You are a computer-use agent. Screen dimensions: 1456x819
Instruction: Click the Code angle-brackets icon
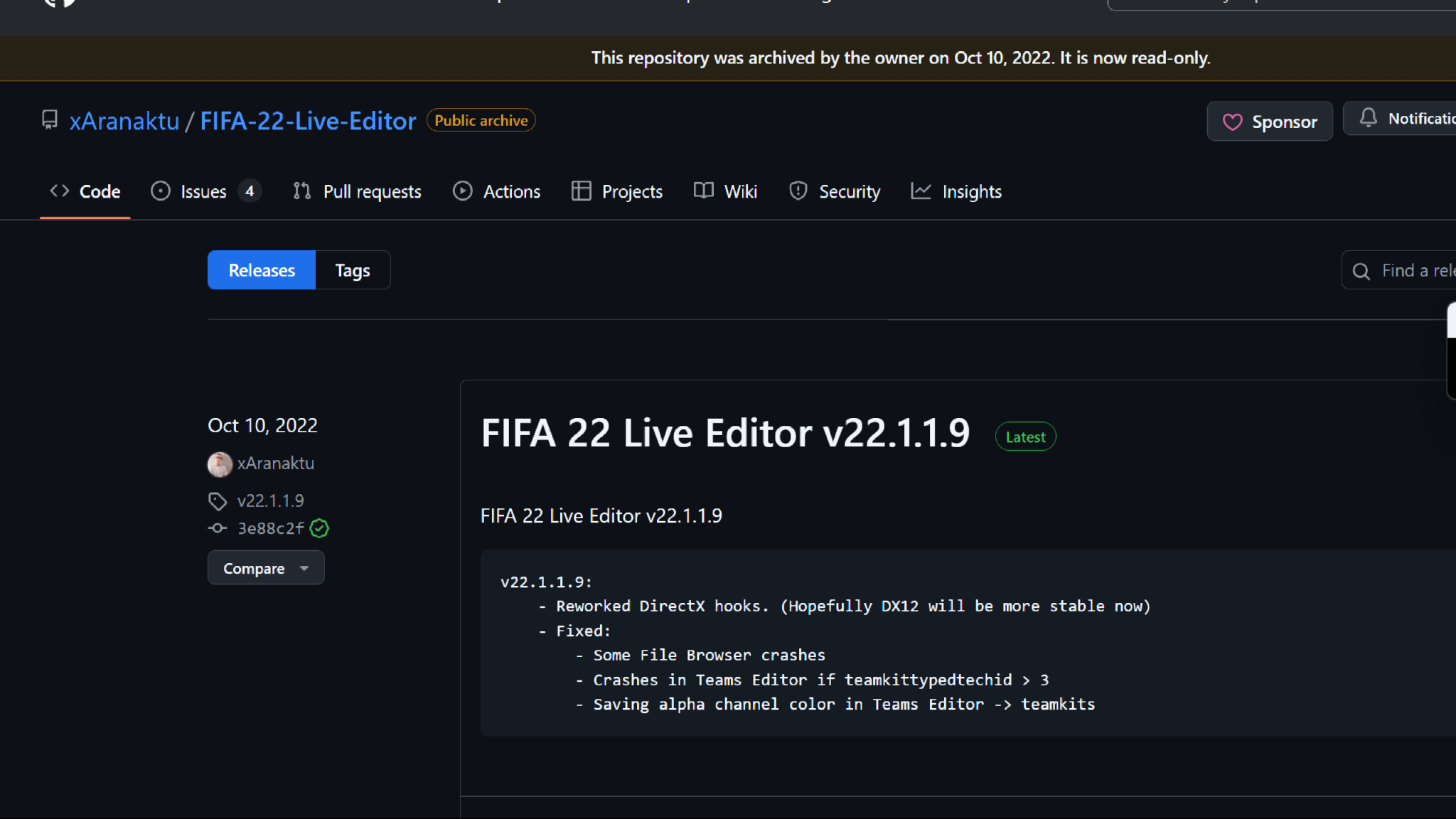[x=60, y=191]
